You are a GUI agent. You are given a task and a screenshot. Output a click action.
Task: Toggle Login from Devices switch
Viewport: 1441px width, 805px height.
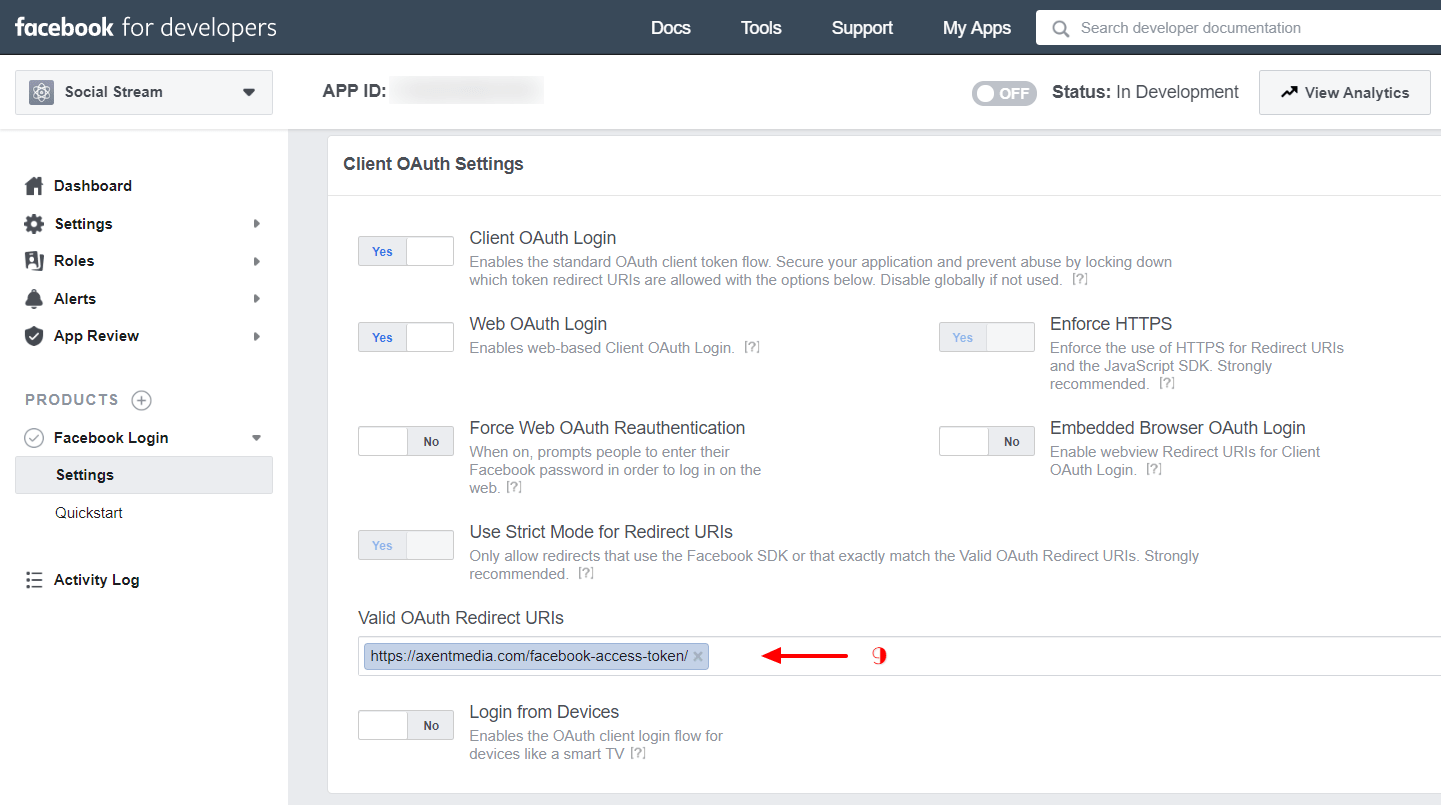(x=406, y=725)
